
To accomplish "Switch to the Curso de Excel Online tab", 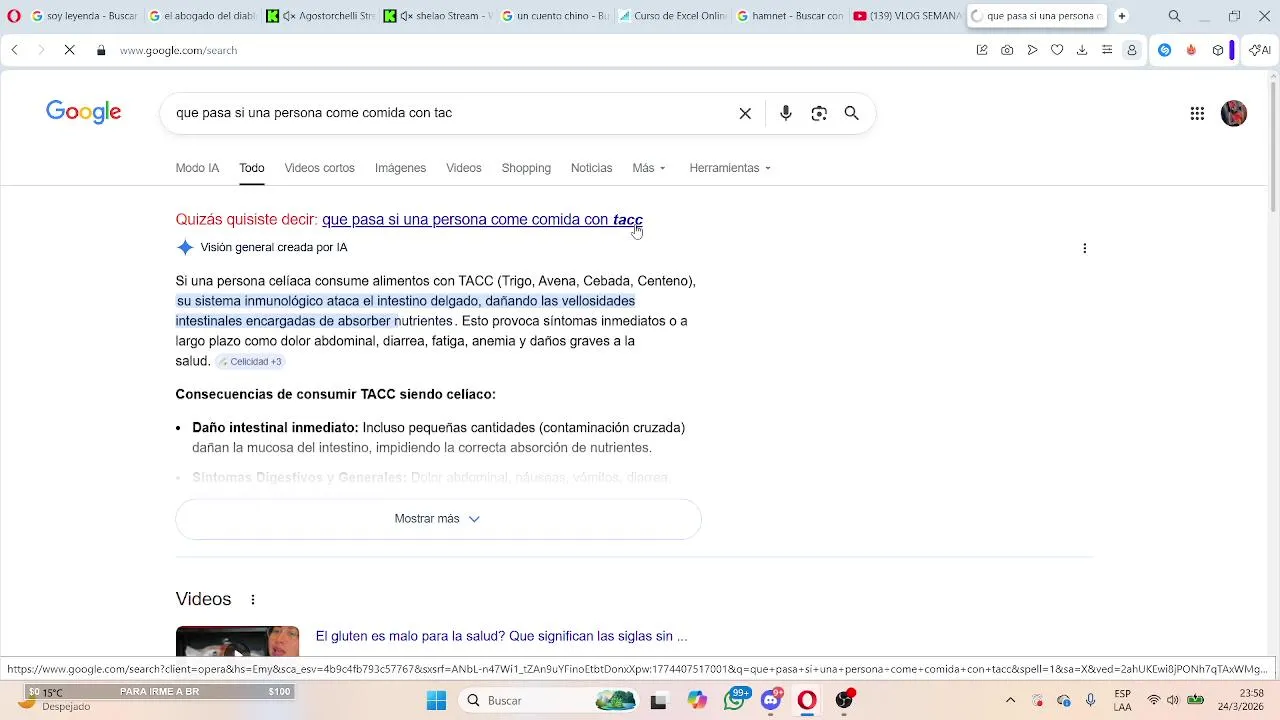I will [673, 16].
